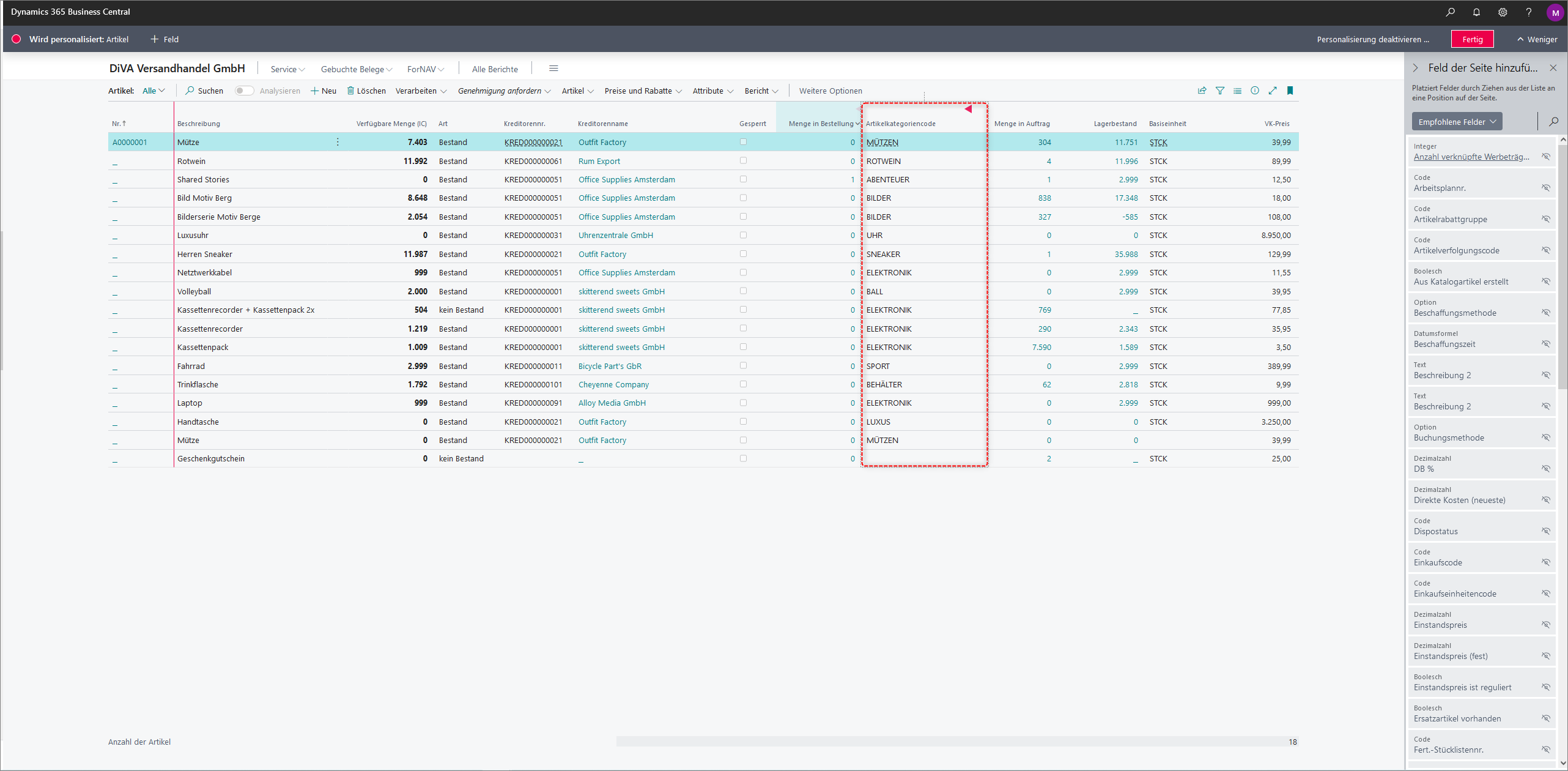Viewport: 1568px width, 771px height.
Task: Click Löschen trash action
Action: [x=366, y=91]
